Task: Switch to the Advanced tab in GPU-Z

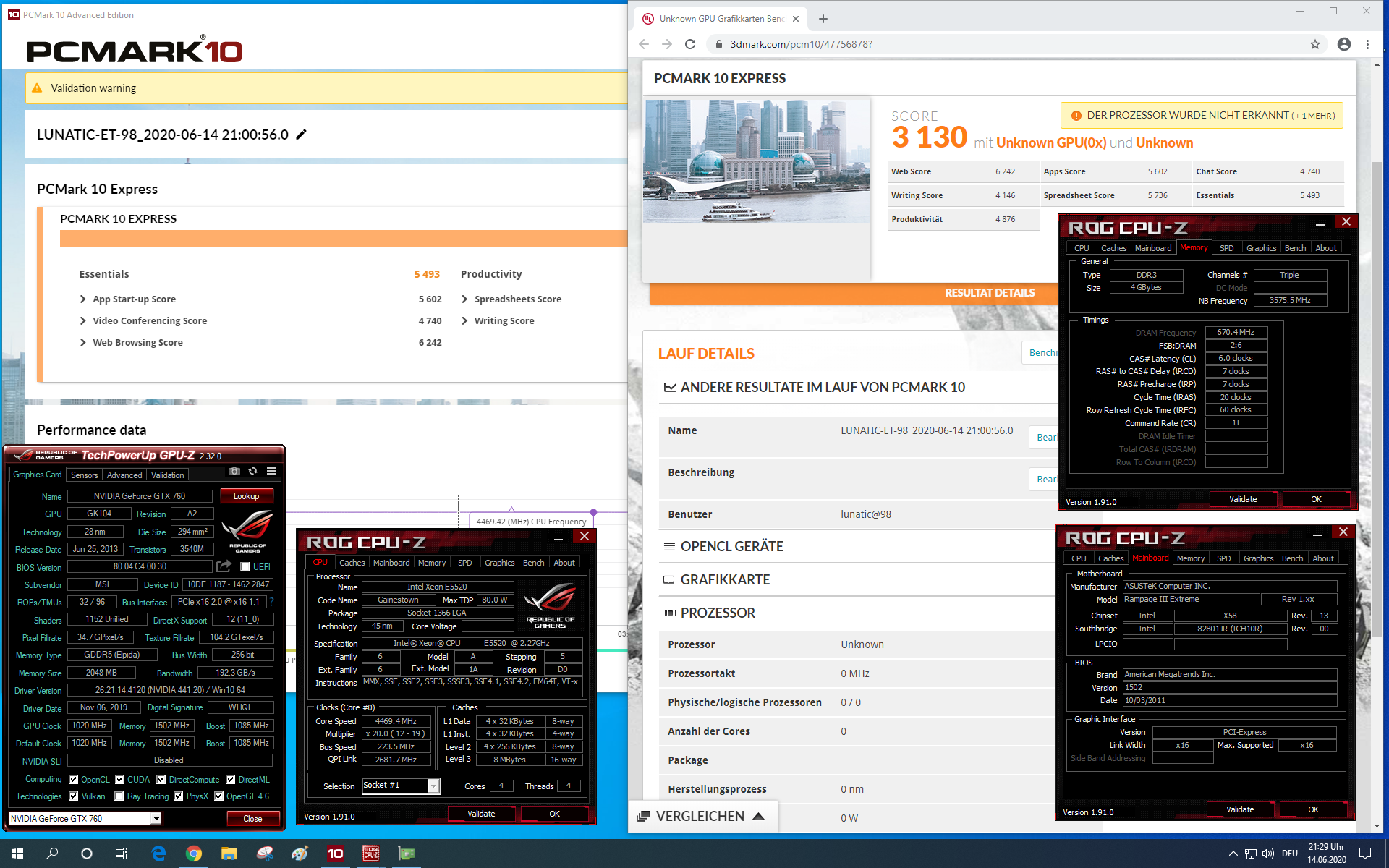Action: (x=124, y=475)
